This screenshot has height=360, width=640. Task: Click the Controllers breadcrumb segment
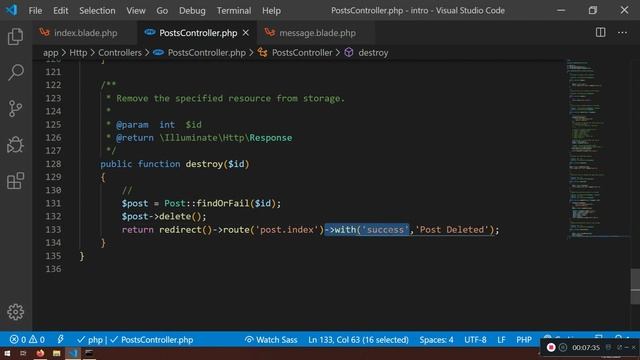coord(120,53)
